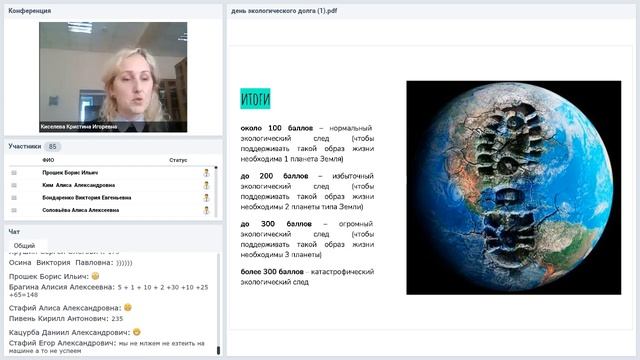Click the participant count badge 85
This screenshot has width=640, height=360.
coord(52,146)
